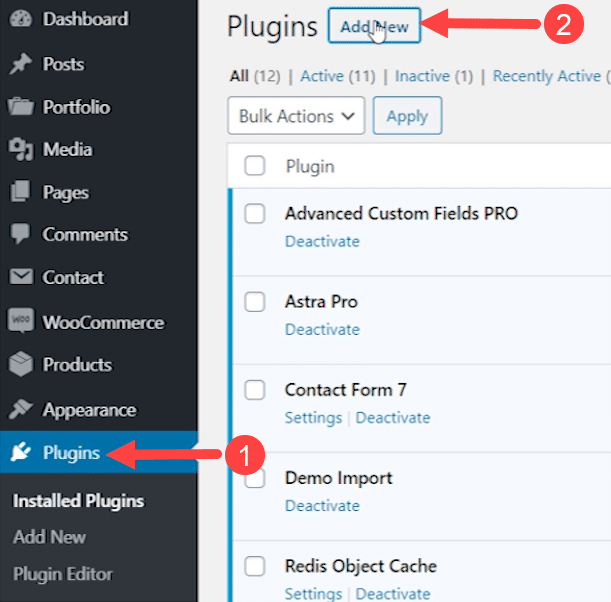Click the Products box icon

pyautogui.click(x=20, y=364)
